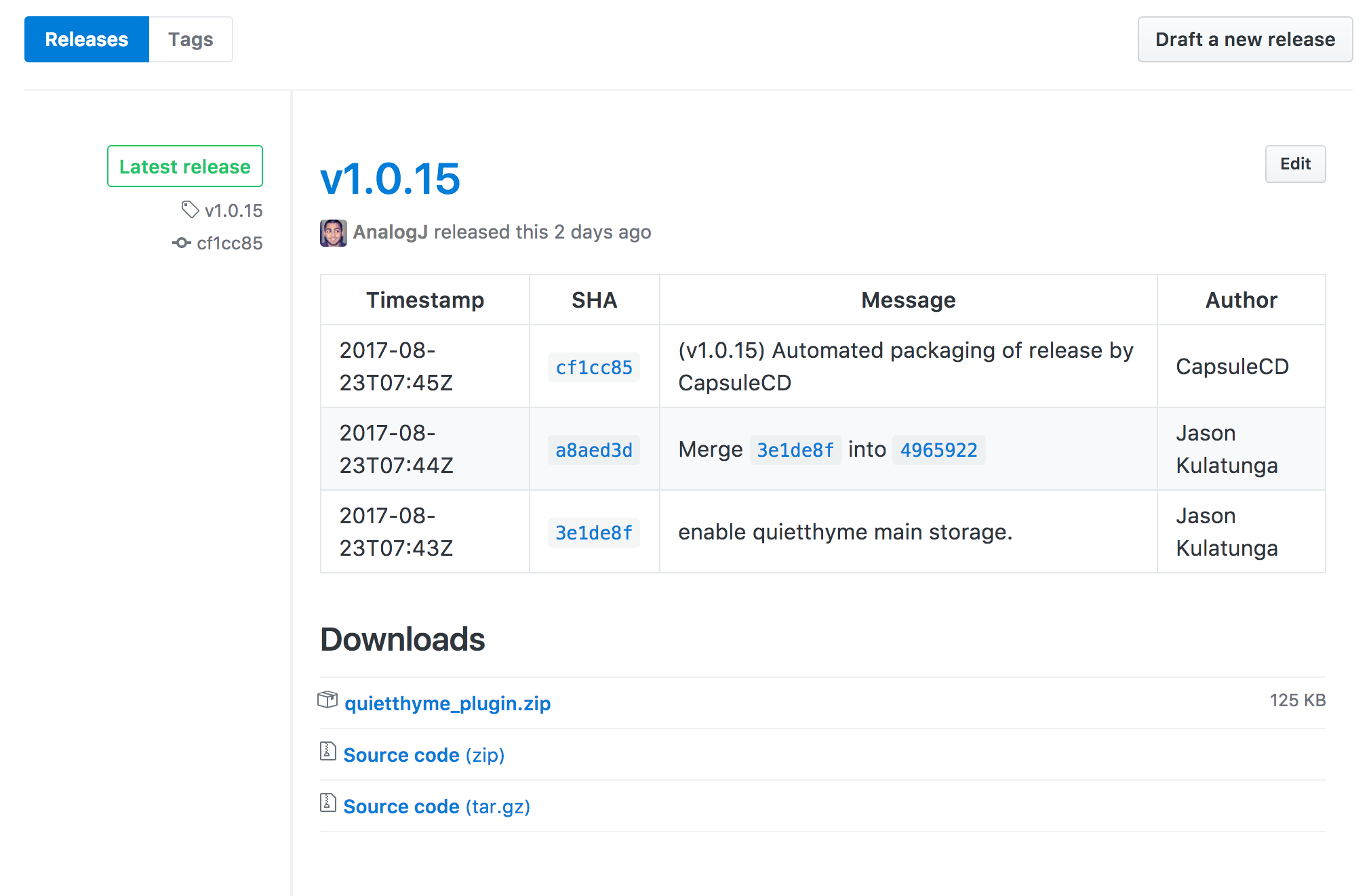Open the v1.0.15 release title link
This screenshot has width=1371, height=896.
pos(390,179)
